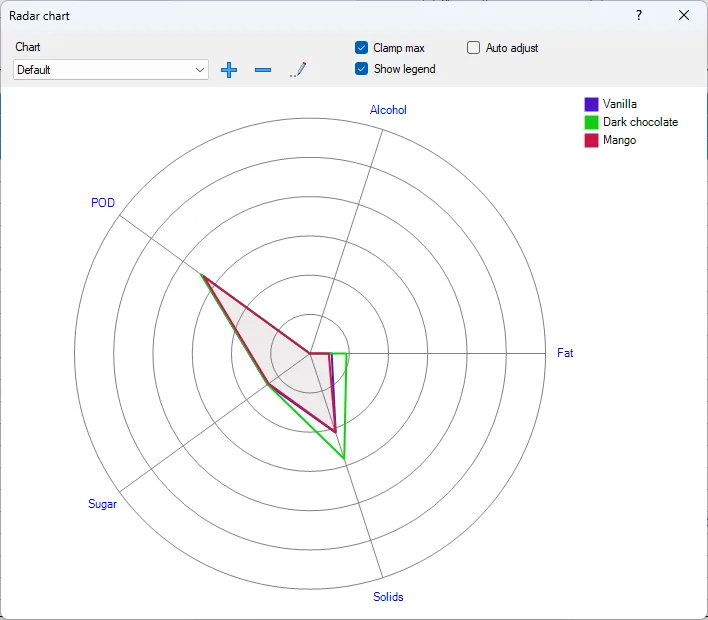Click the Dark chocolate legend text

(x=640, y=122)
